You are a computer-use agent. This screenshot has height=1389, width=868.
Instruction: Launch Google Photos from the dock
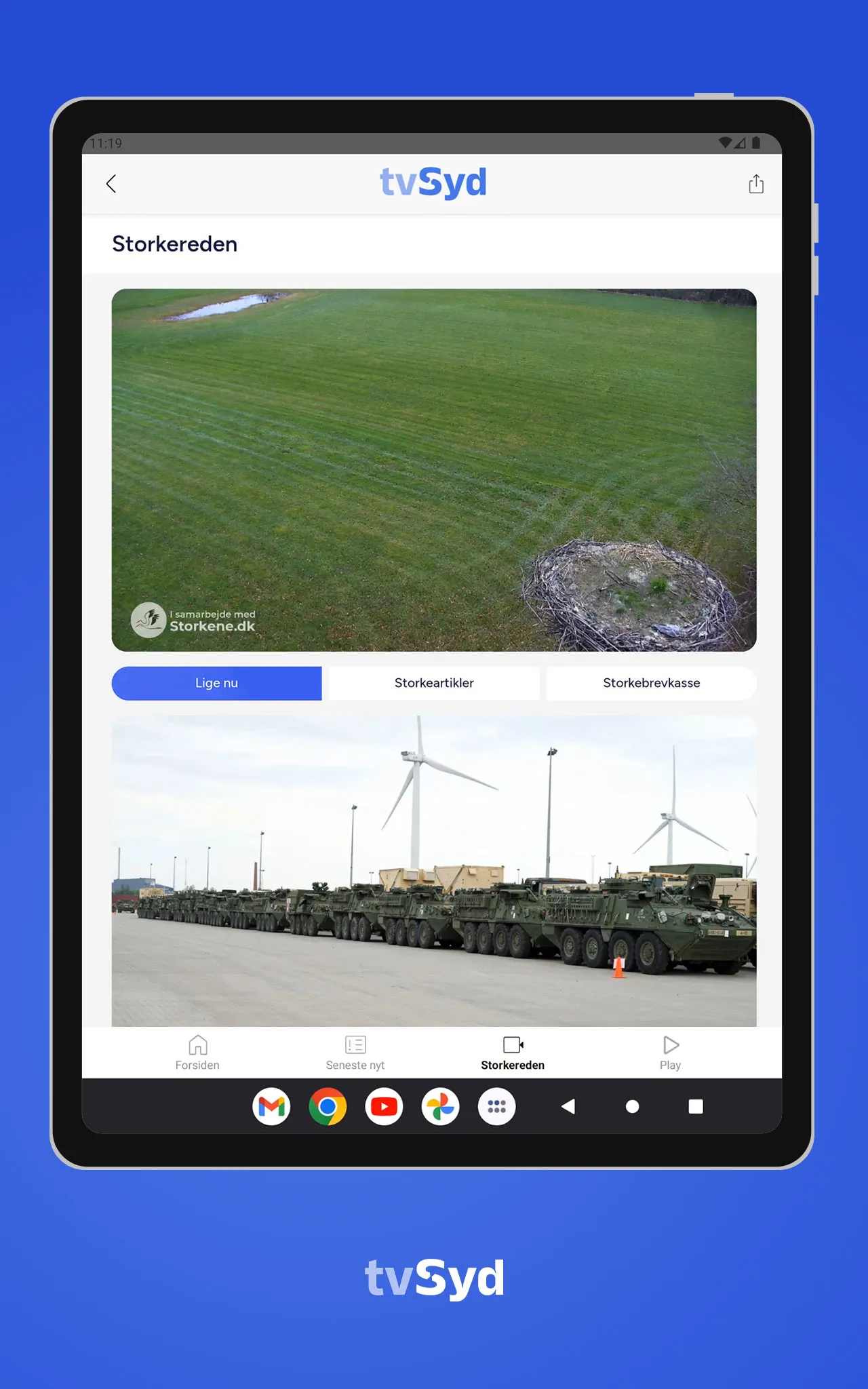pos(440,1106)
